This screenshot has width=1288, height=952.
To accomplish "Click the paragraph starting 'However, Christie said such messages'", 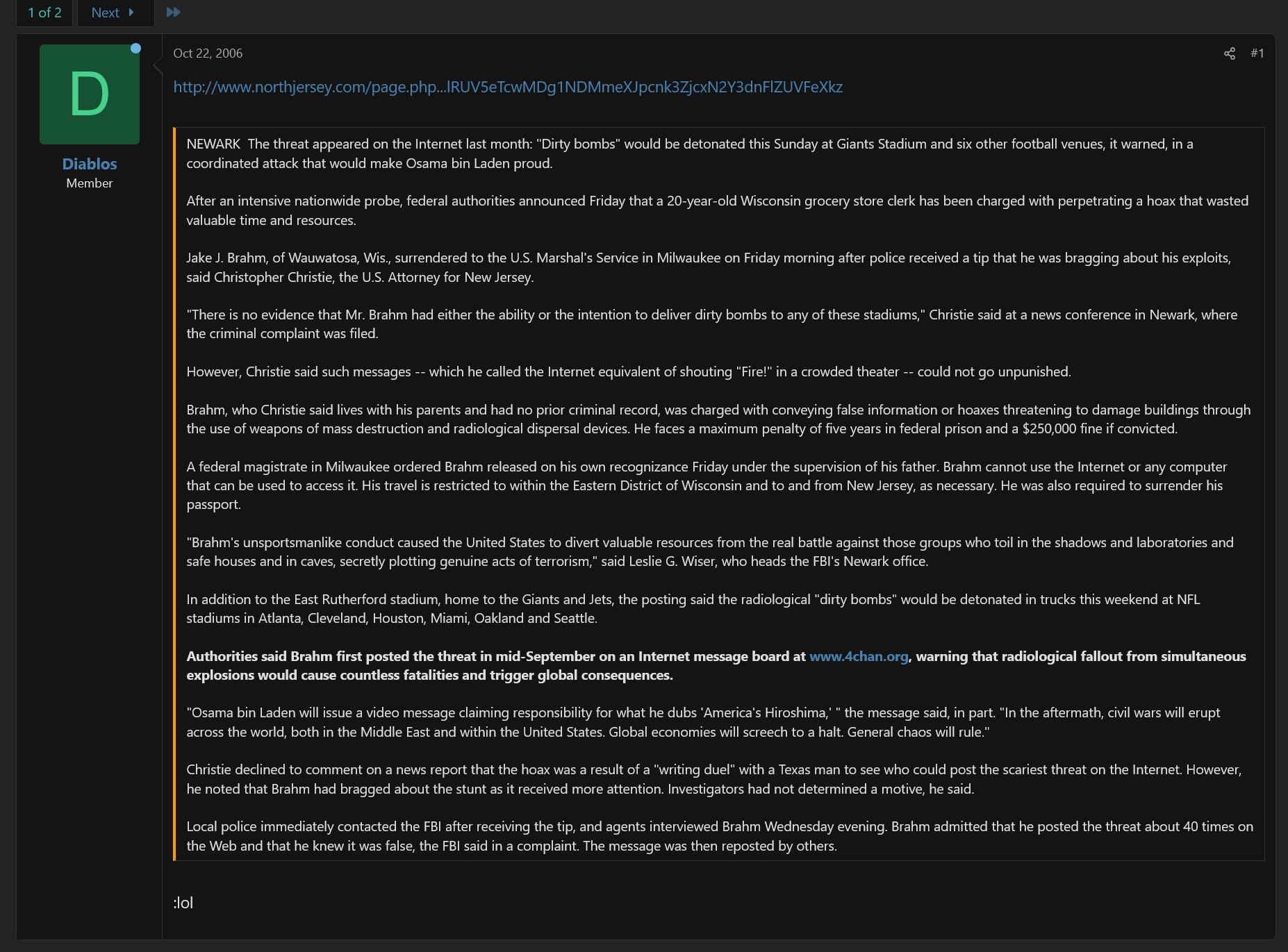I will pos(629,371).
